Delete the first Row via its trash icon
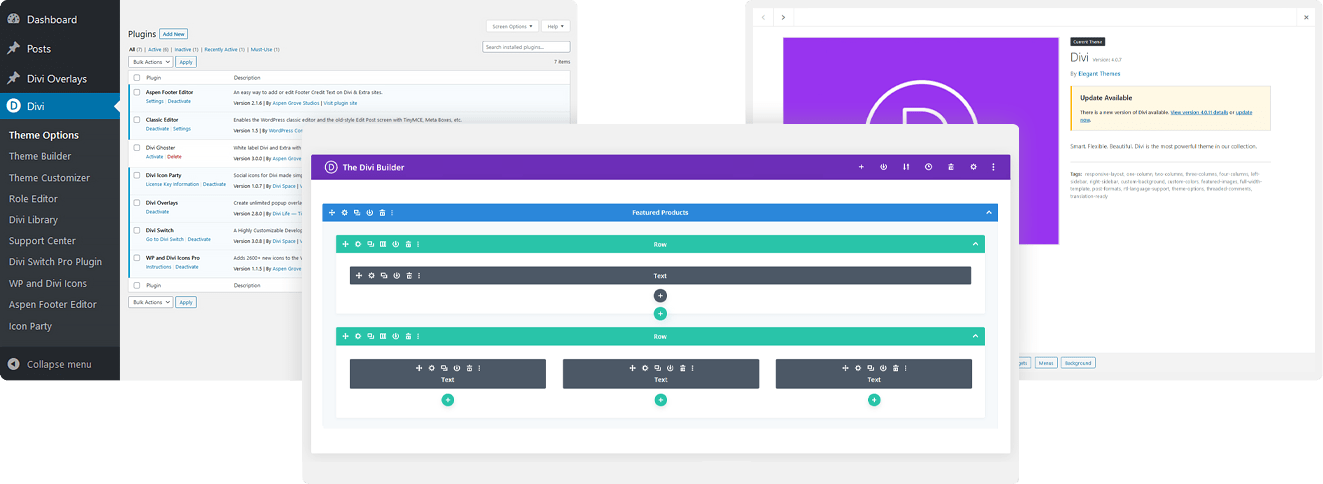1323x484 pixels. coord(408,244)
